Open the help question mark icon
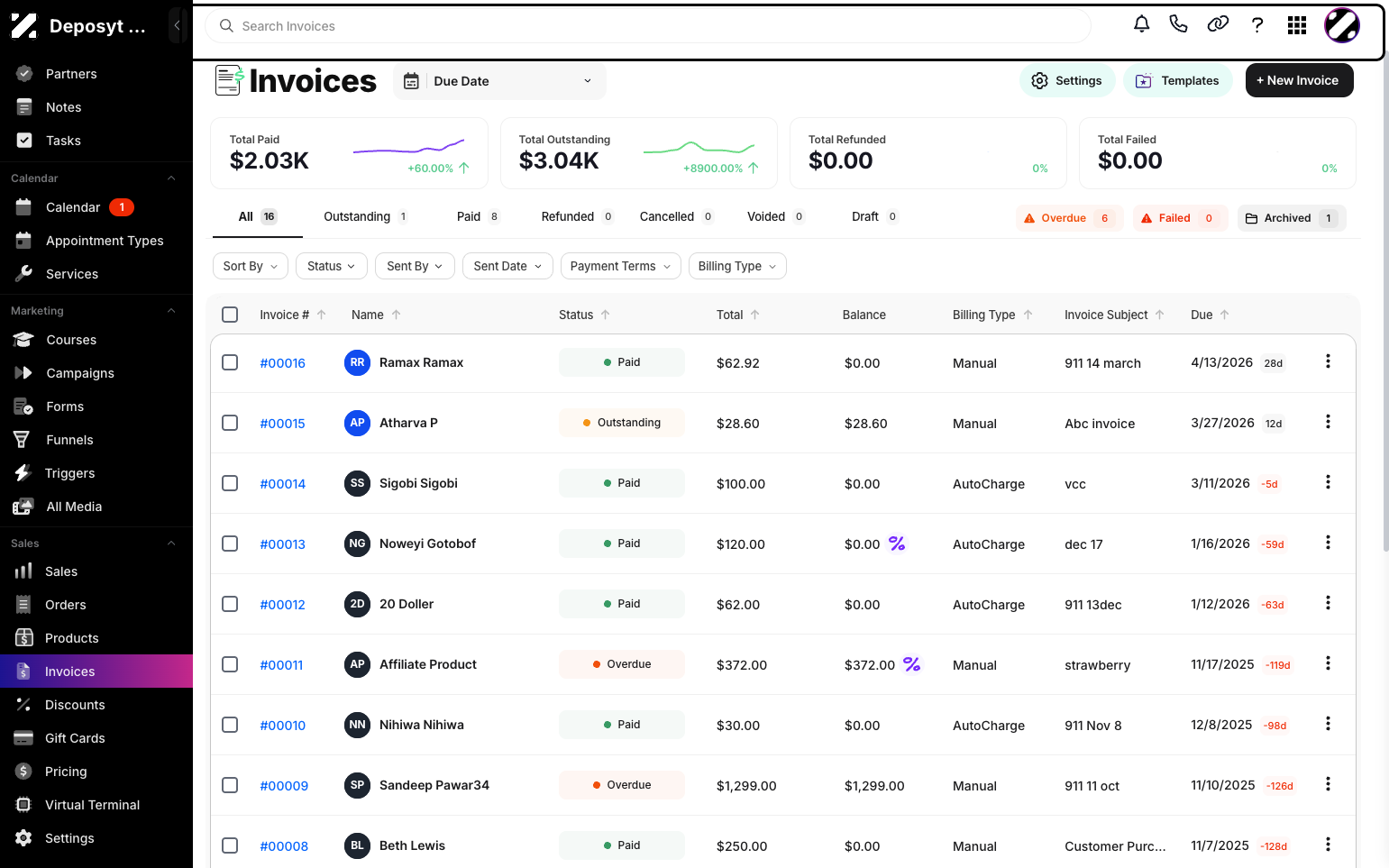This screenshot has width=1389, height=868. coord(1257,25)
